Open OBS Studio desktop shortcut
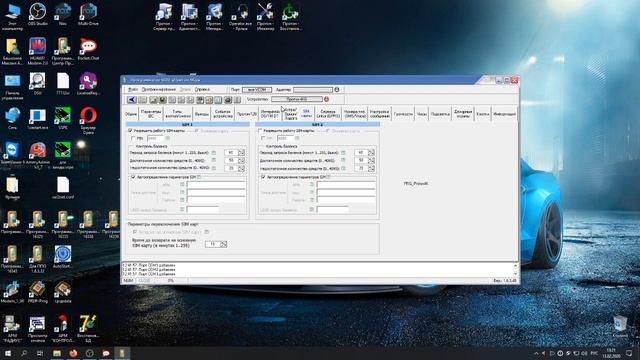Screen dimensions: 640x360 point(38,15)
